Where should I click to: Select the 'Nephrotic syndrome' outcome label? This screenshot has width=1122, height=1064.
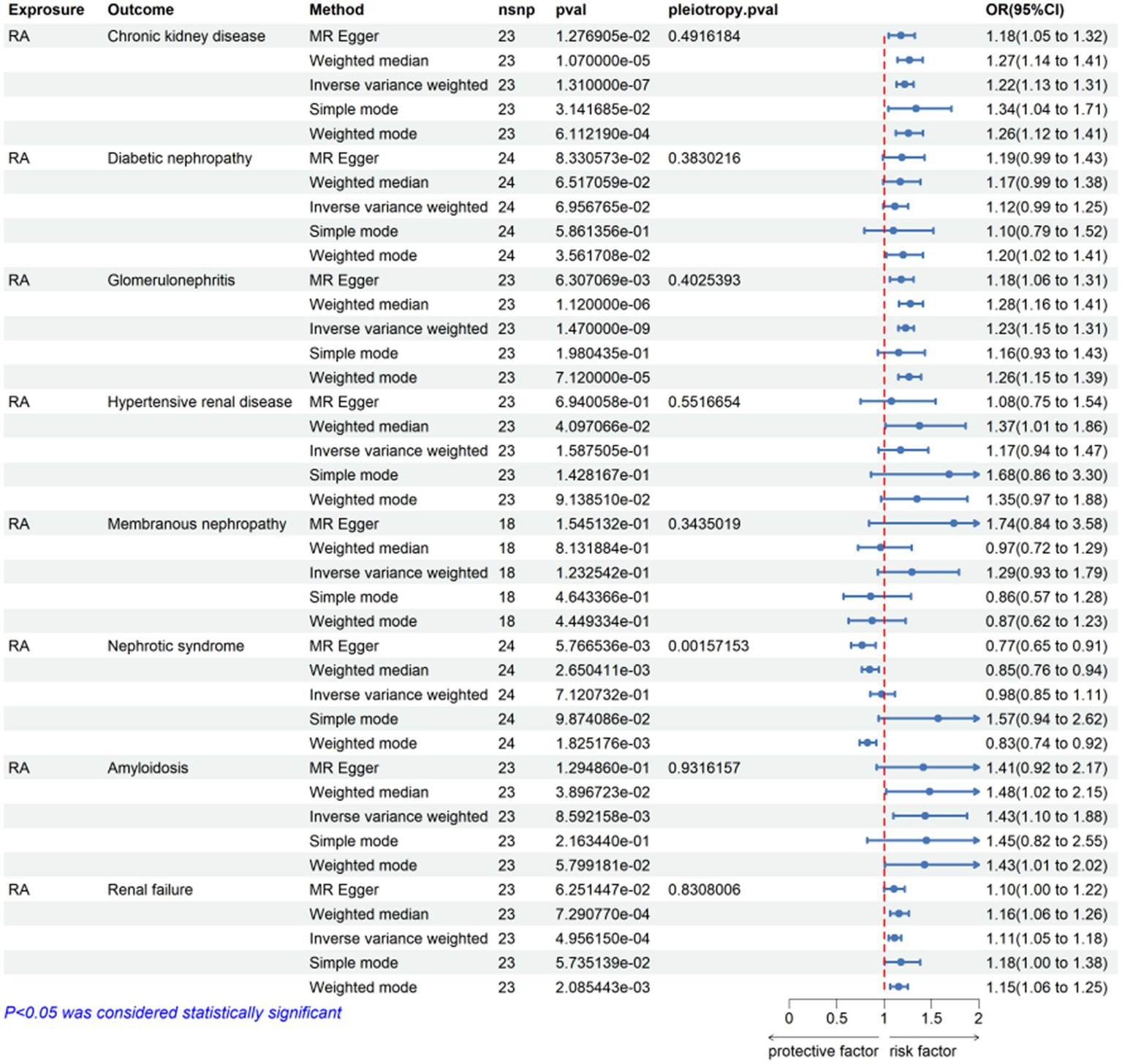point(175,646)
